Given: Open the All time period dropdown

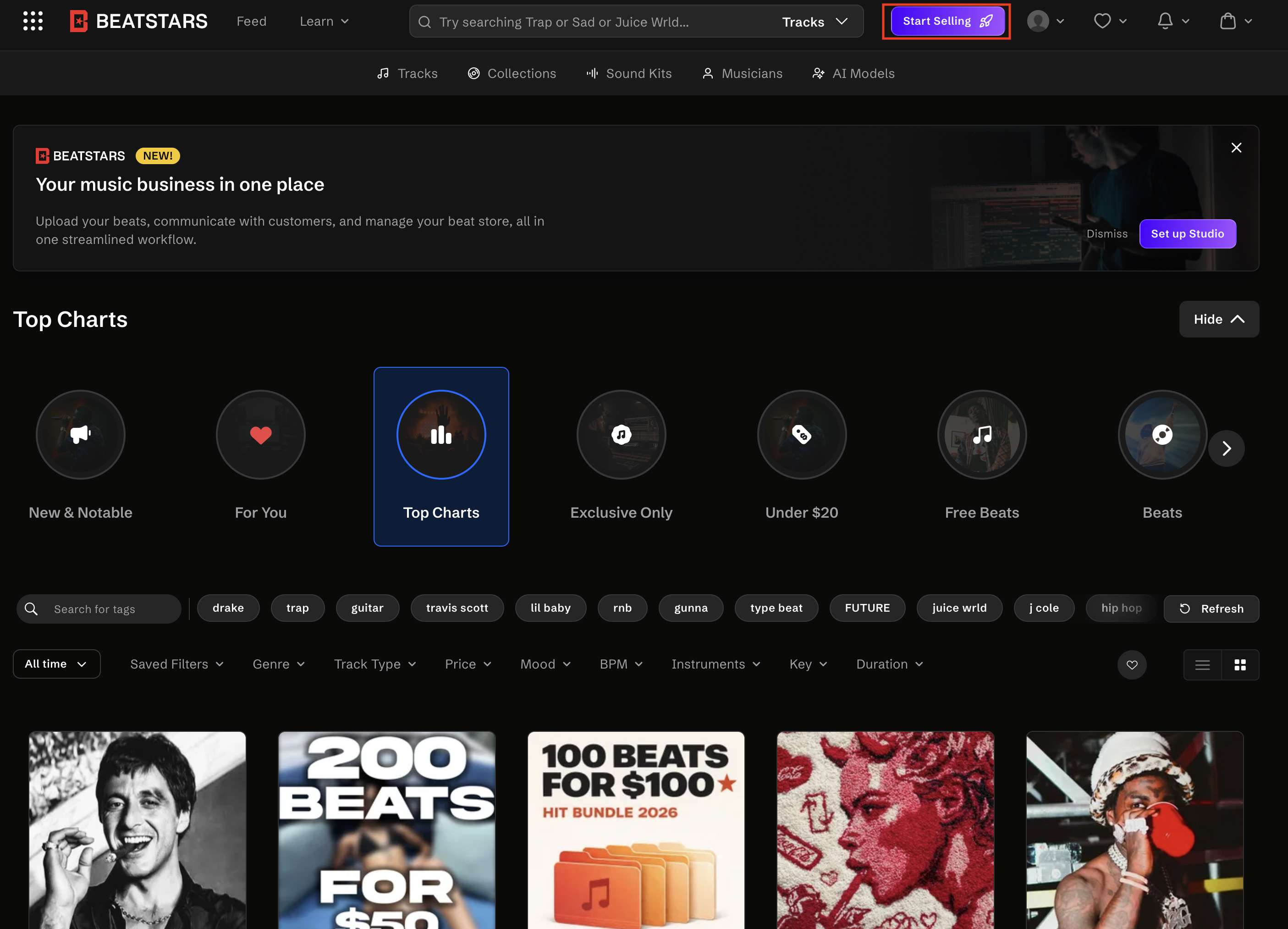Looking at the screenshot, I should 56,664.
